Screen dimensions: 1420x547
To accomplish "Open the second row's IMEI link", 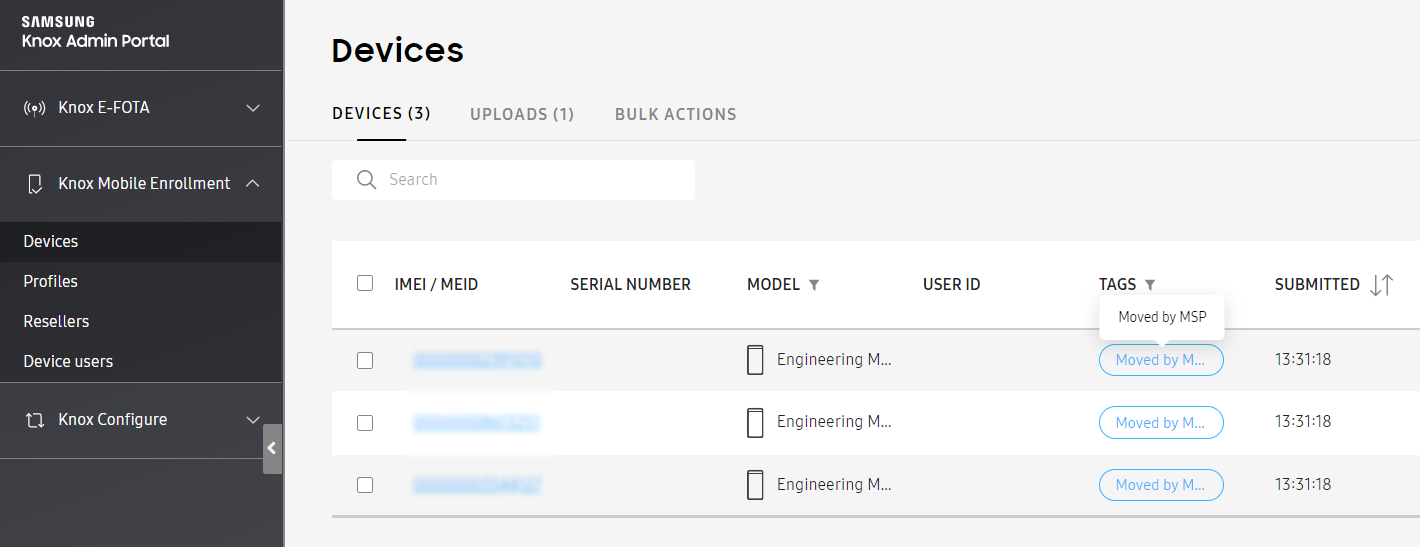I will pyautogui.click(x=477, y=423).
